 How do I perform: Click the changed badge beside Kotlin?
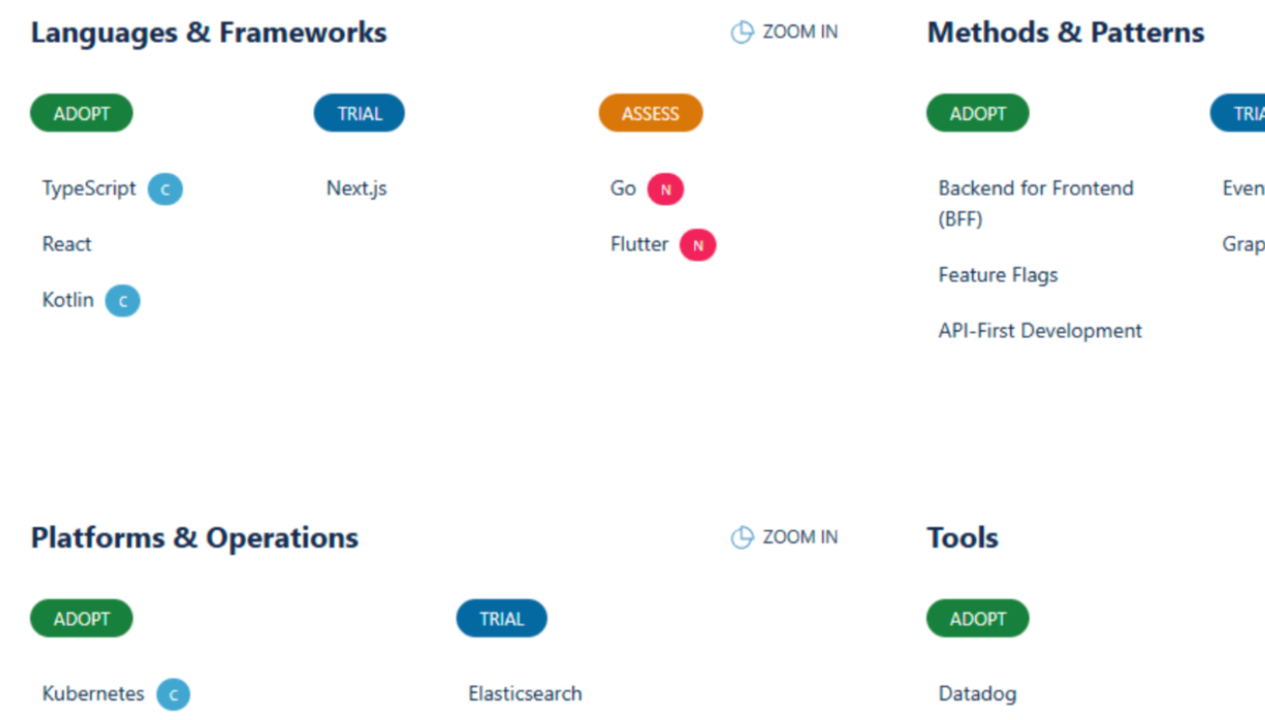coord(123,301)
